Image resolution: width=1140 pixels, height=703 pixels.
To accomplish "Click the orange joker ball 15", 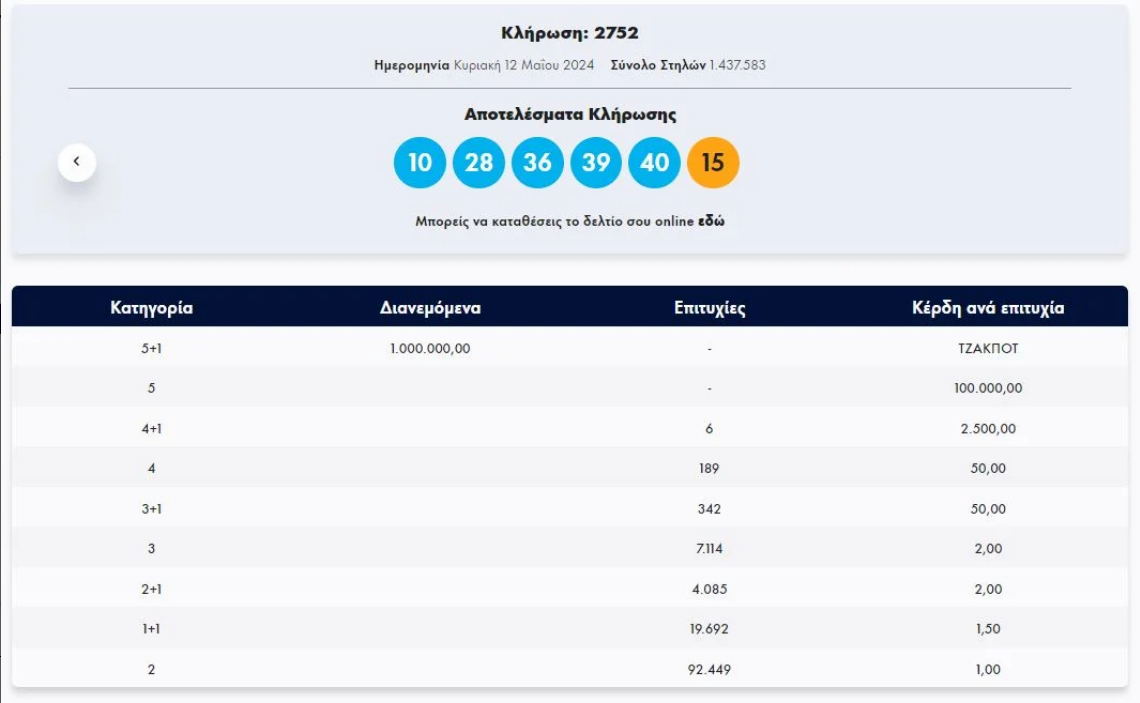I will tap(713, 163).
